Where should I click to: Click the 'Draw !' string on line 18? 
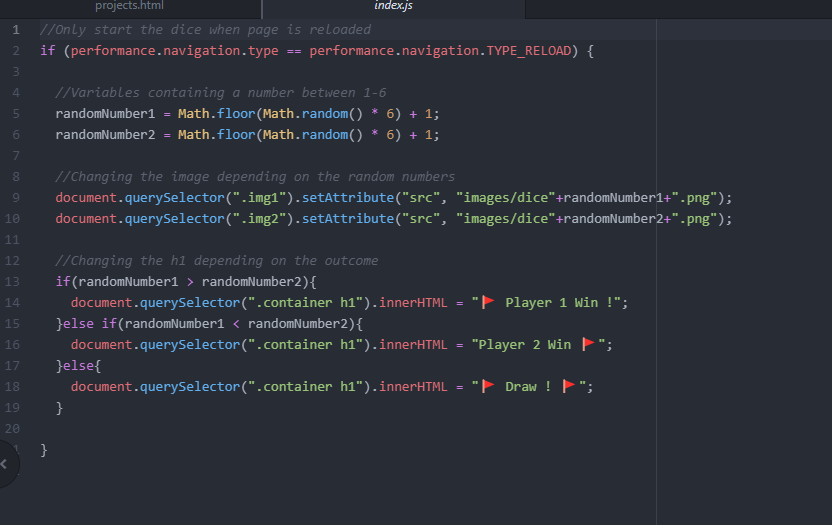[528, 387]
